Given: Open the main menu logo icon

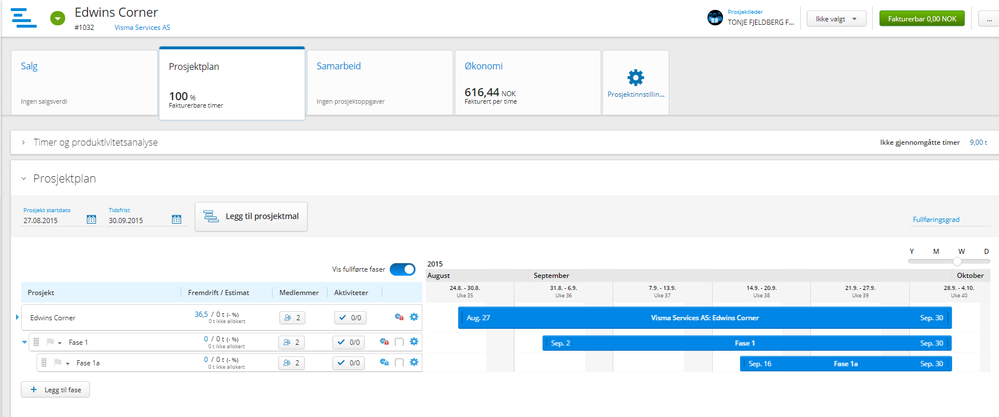Looking at the screenshot, I should coord(24,17).
